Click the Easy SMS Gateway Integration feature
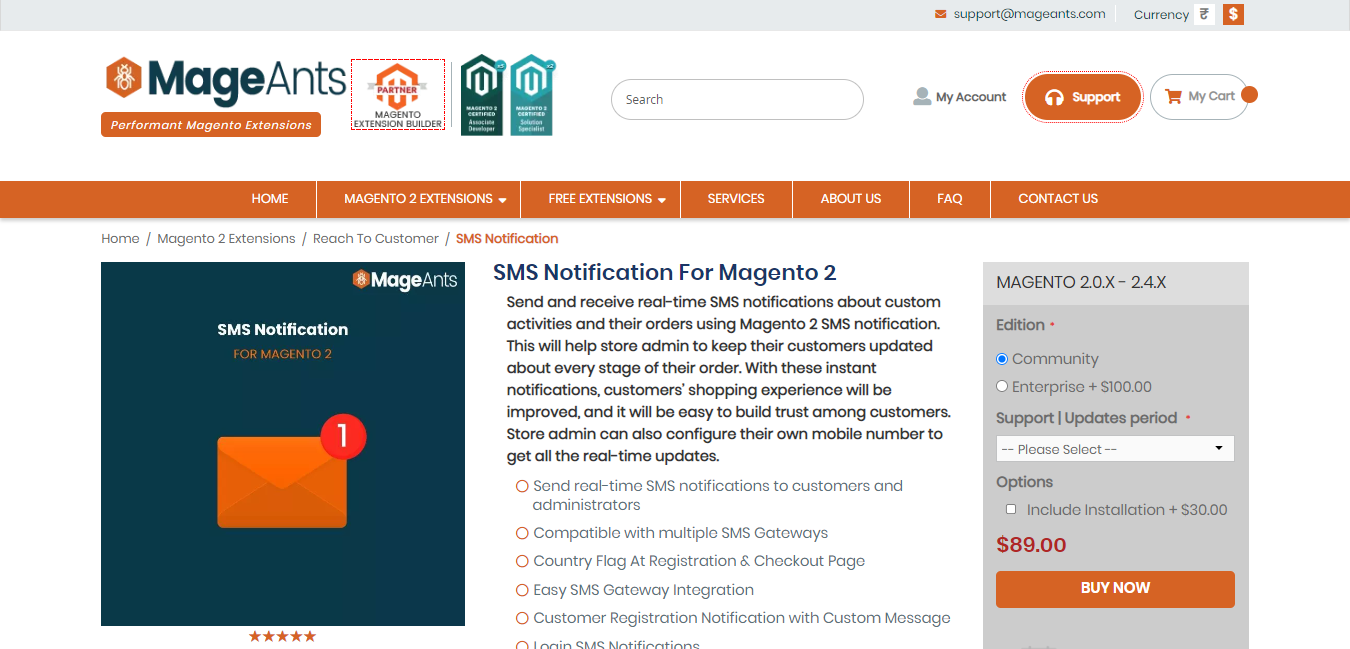 pyautogui.click(x=643, y=590)
